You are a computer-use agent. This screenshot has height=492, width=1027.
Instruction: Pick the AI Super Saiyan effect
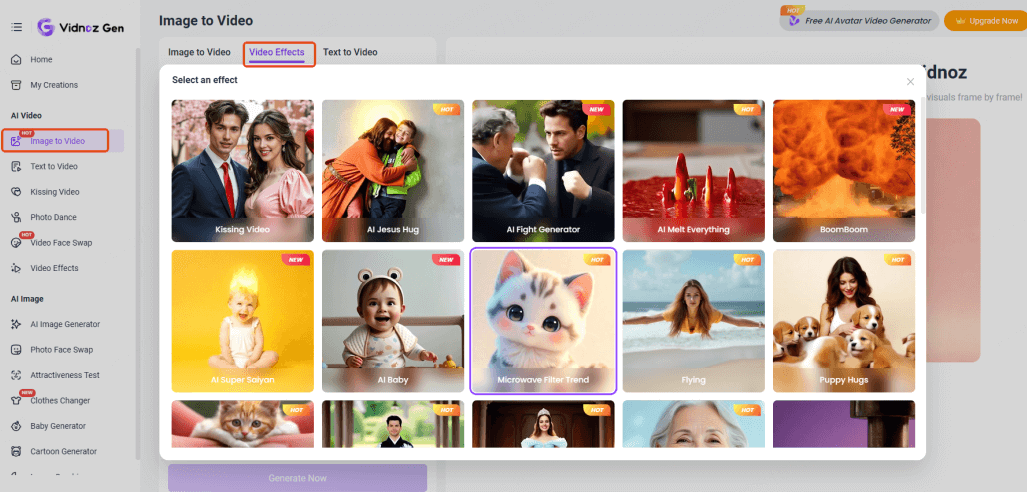coord(242,321)
